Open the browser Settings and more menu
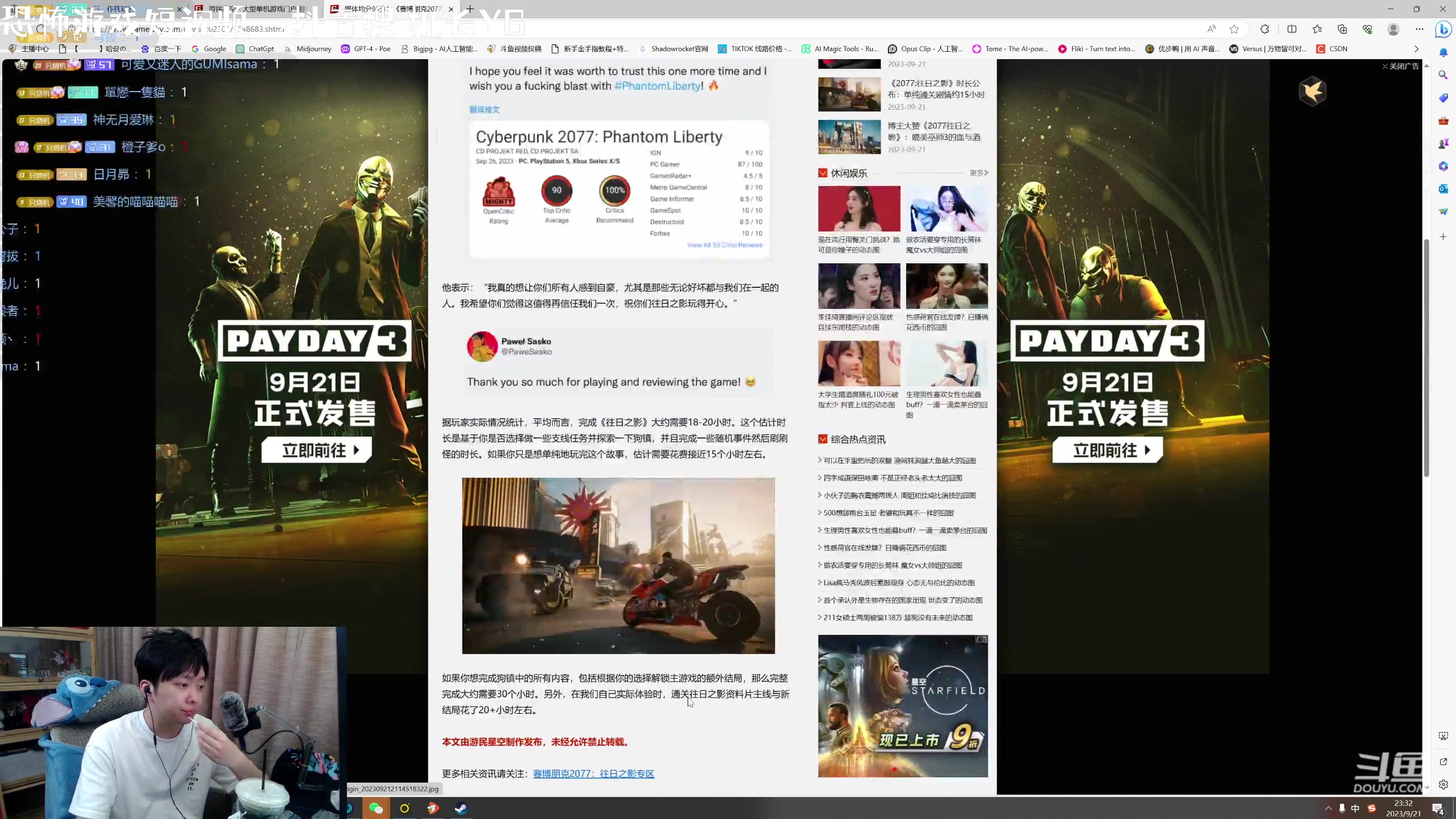This screenshot has height=819, width=1456. click(1420, 29)
